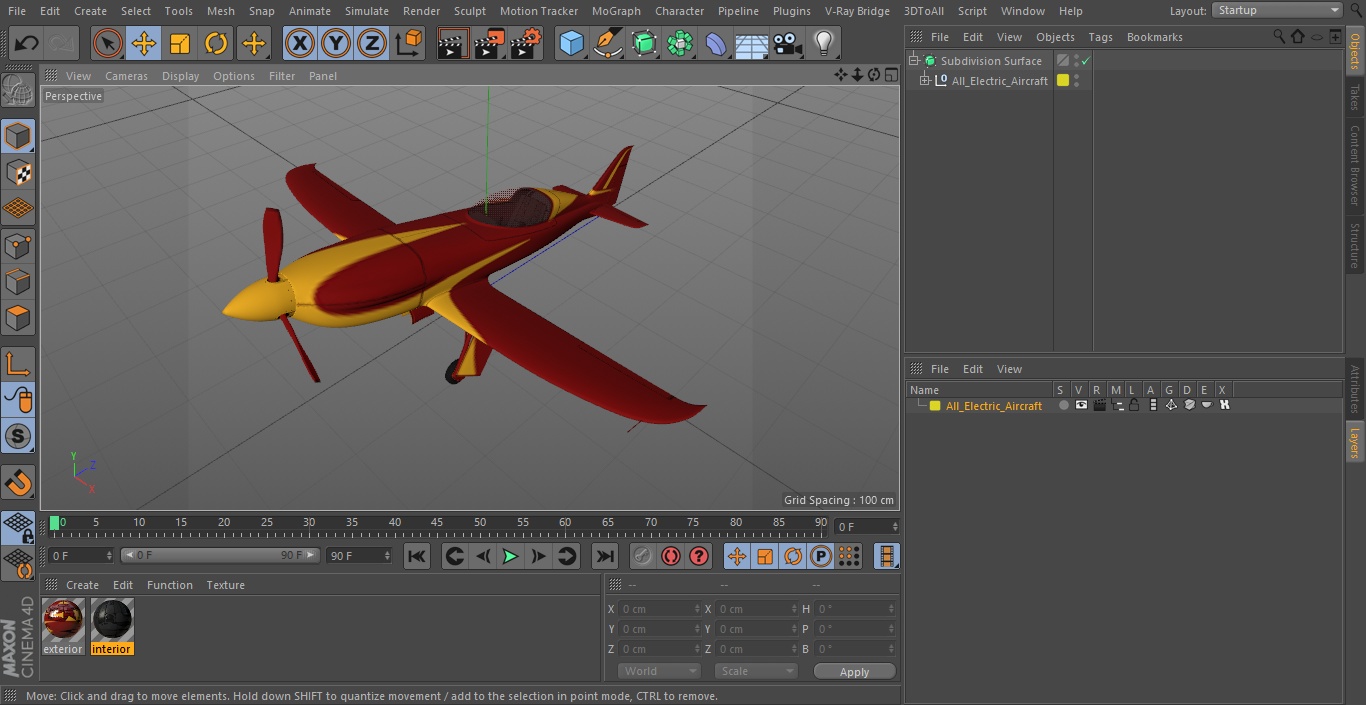Toggle the Z axis lock
The width and height of the screenshot is (1366, 705).
pyautogui.click(x=372, y=43)
